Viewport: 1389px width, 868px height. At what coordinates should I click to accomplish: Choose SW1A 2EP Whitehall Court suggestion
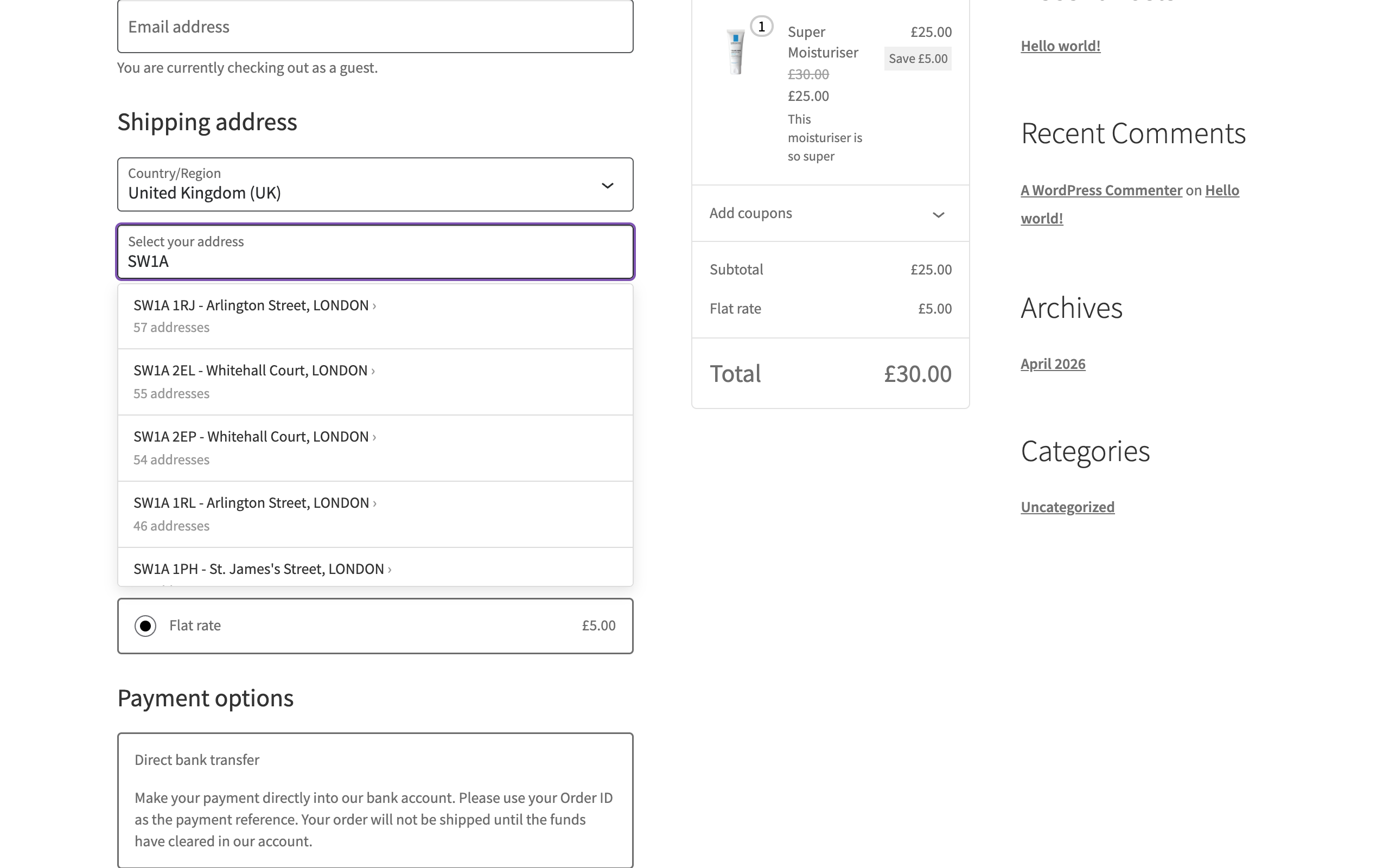(x=375, y=448)
